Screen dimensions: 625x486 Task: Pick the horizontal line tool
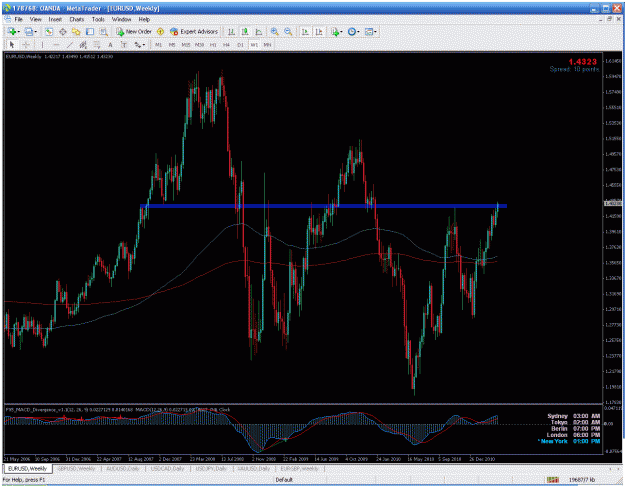pyautogui.click(x=56, y=45)
